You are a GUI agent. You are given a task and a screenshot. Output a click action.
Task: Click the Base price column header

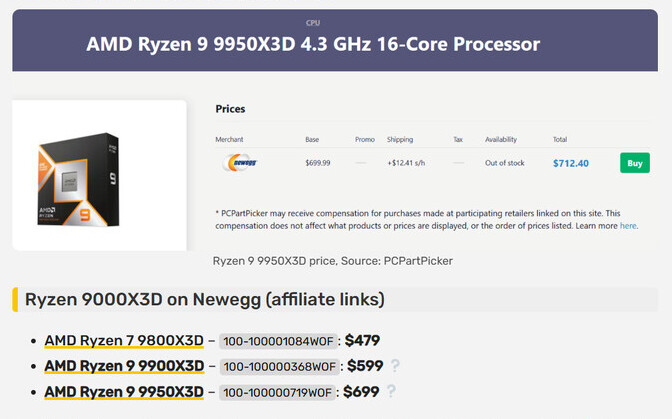pos(312,139)
